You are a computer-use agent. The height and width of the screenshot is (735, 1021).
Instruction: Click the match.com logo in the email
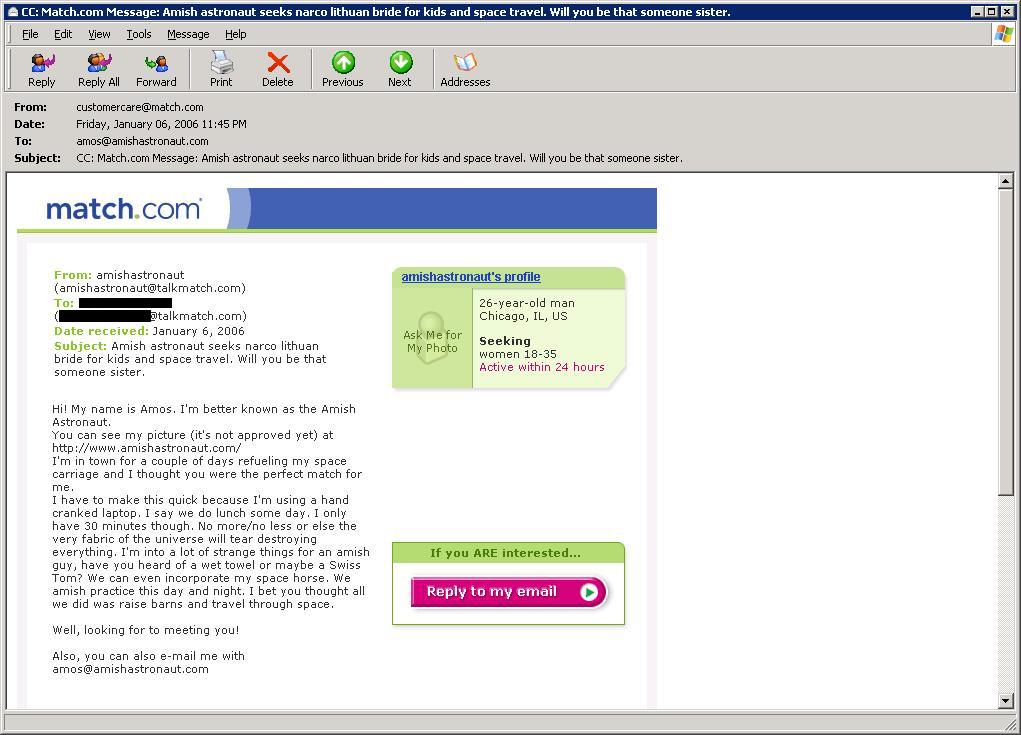coord(124,209)
